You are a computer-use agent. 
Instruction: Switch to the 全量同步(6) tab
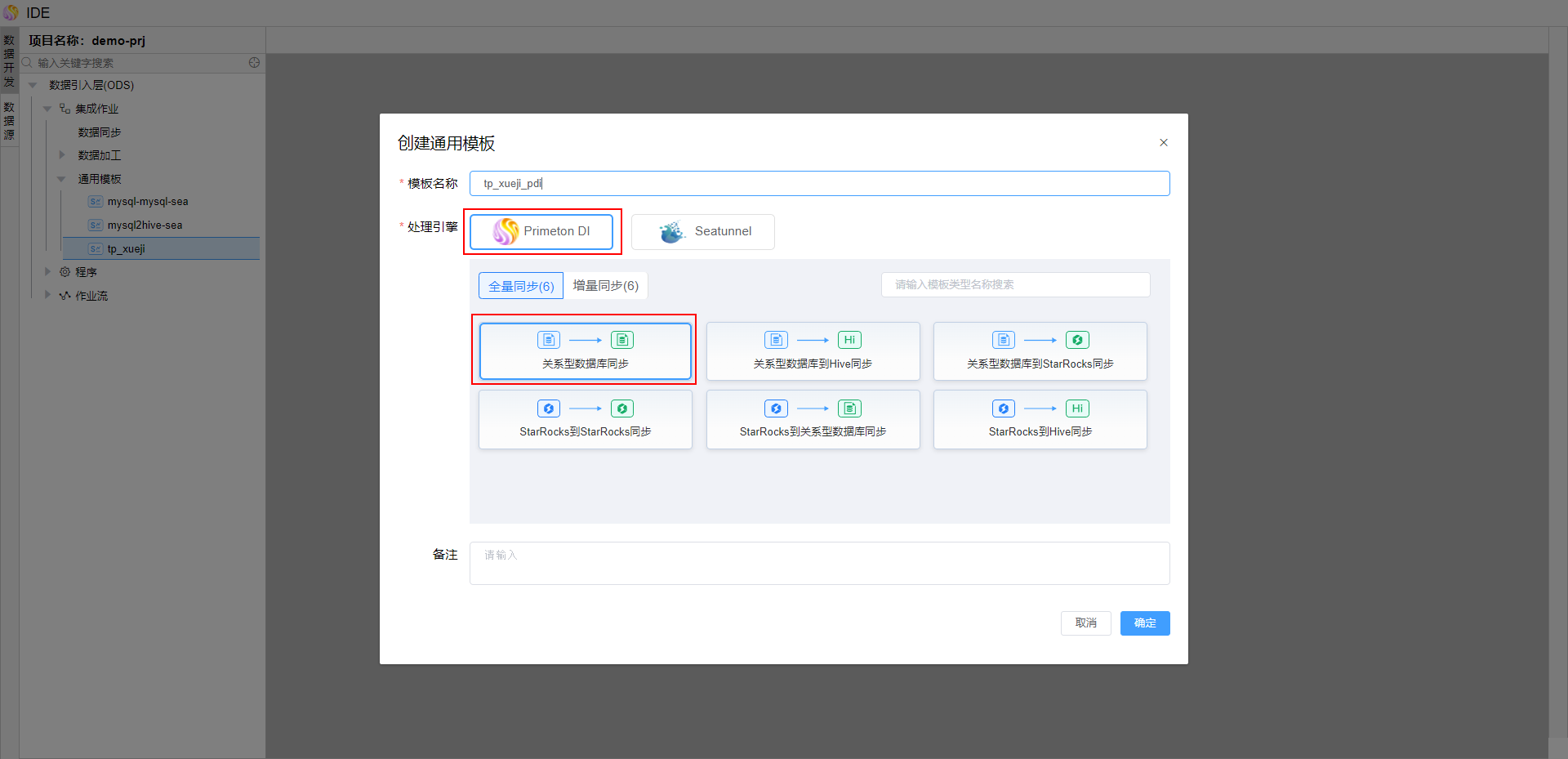coord(521,286)
